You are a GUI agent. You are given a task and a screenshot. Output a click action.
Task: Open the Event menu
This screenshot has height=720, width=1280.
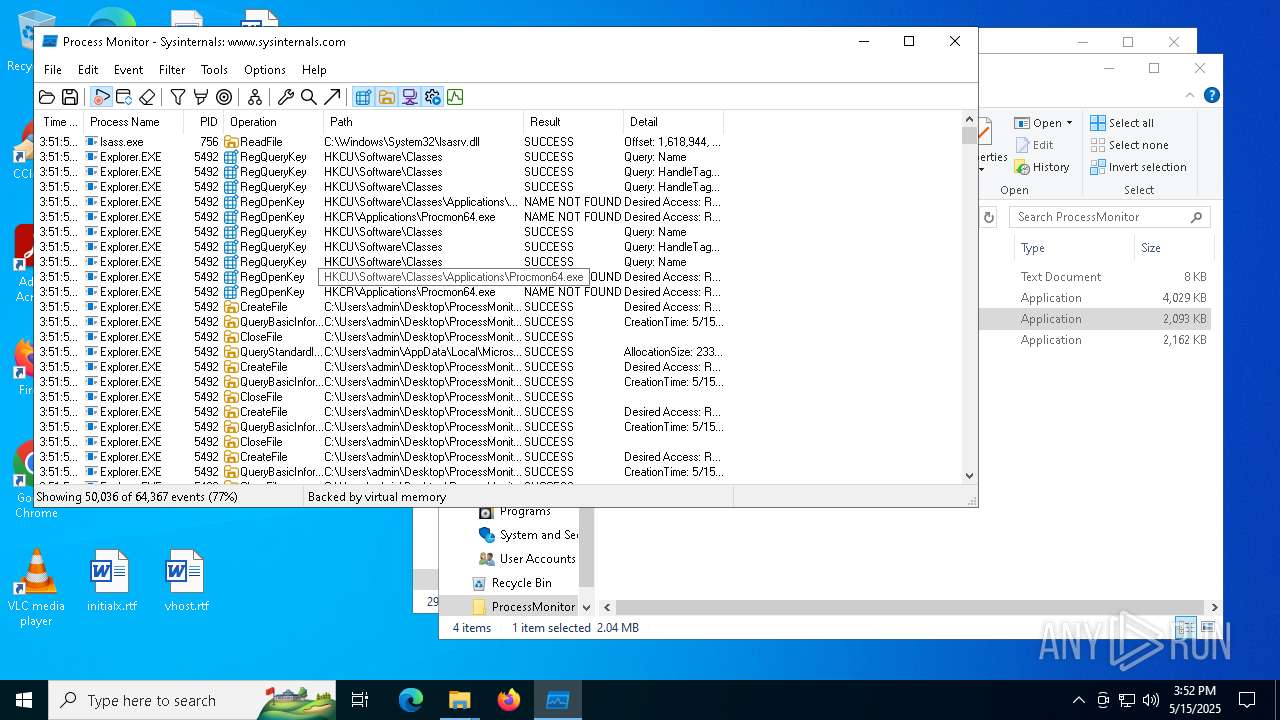pos(128,70)
